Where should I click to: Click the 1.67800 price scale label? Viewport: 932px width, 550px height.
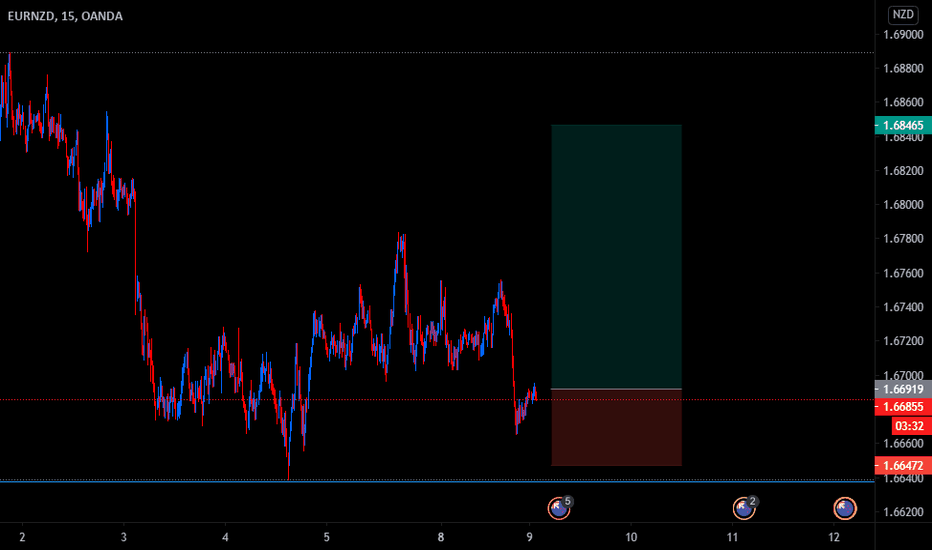click(903, 238)
